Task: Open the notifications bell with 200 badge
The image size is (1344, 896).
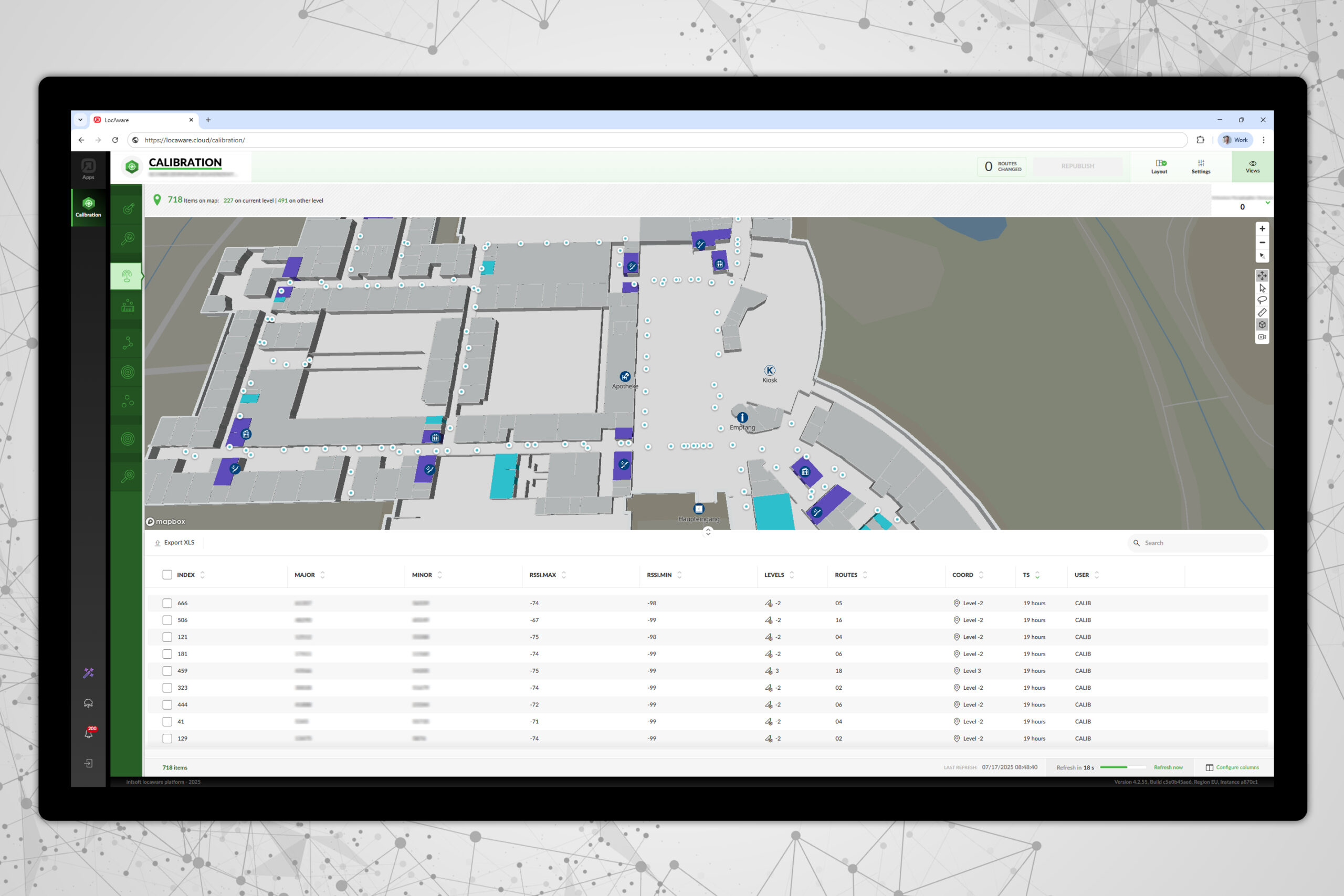Action: [x=89, y=733]
